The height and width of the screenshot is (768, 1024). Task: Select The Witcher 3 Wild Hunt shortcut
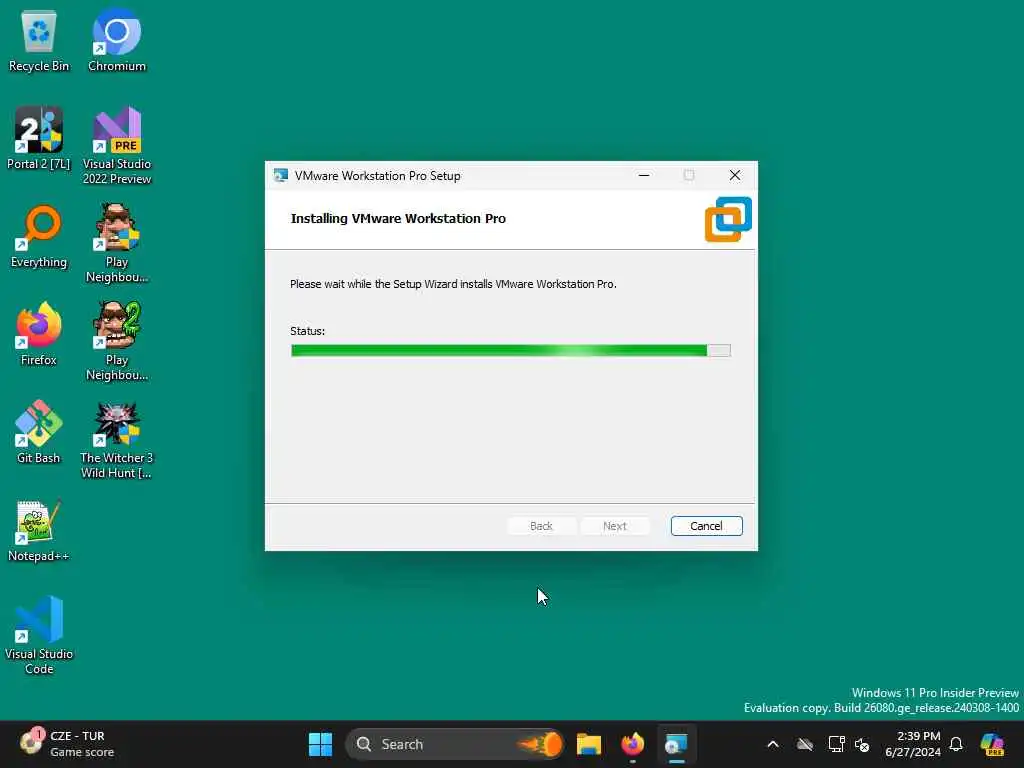[x=117, y=439]
